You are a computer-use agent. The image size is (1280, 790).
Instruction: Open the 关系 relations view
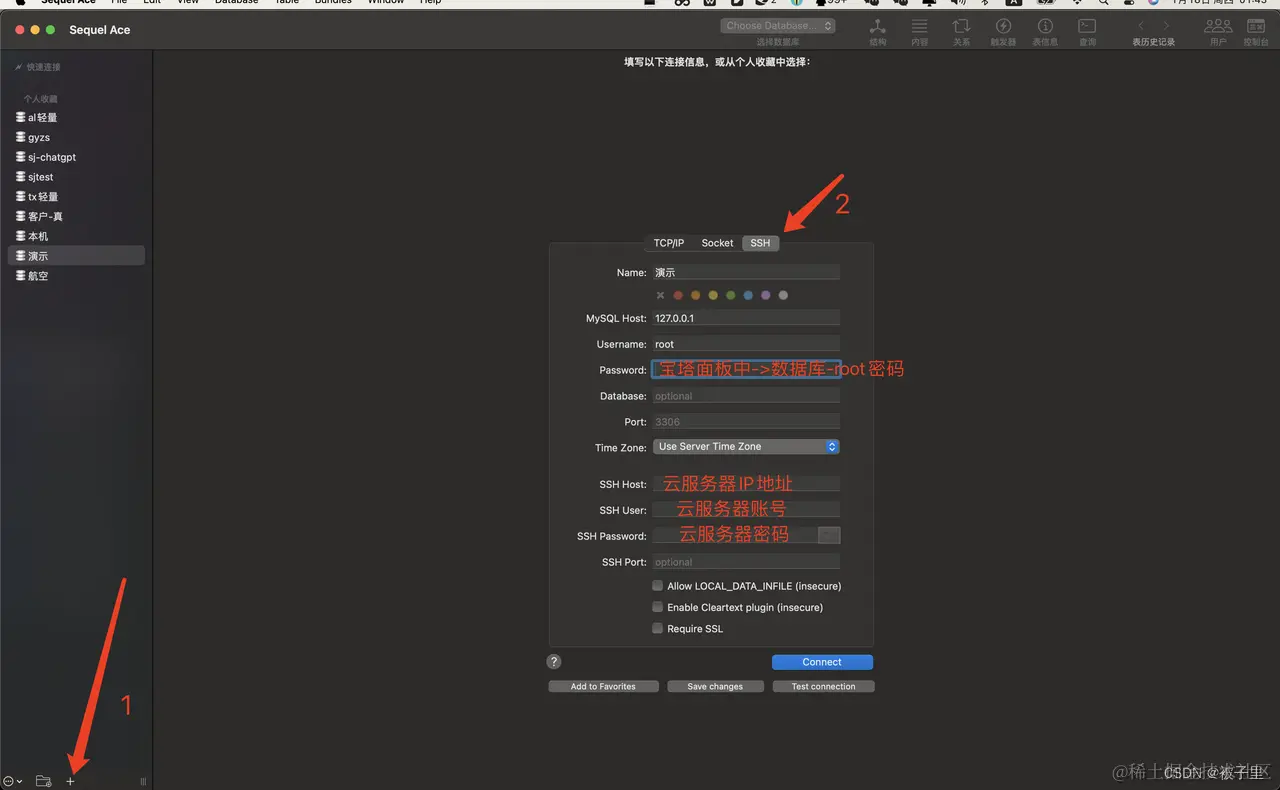961,31
